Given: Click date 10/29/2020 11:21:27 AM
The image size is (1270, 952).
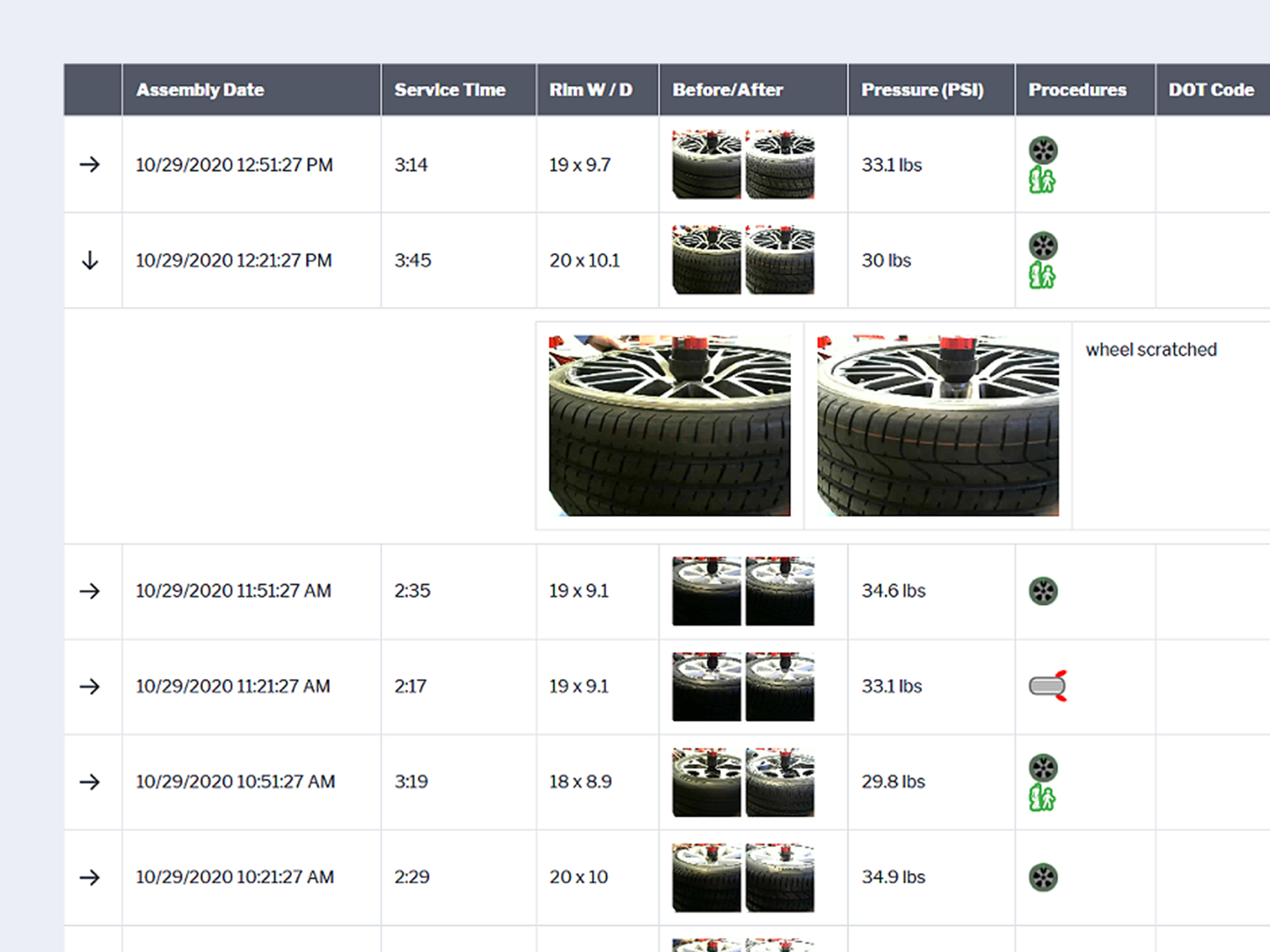Looking at the screenshot, I should coord(232,686).
